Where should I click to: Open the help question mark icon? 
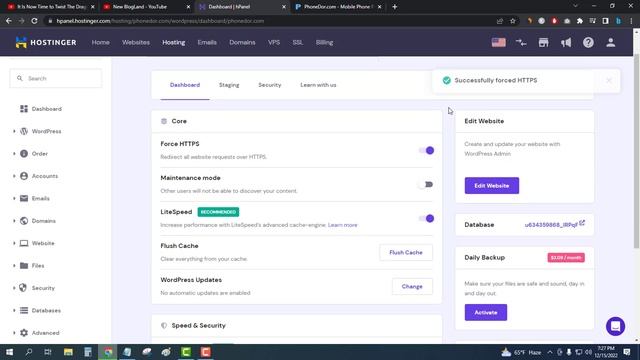click(588, 42)
